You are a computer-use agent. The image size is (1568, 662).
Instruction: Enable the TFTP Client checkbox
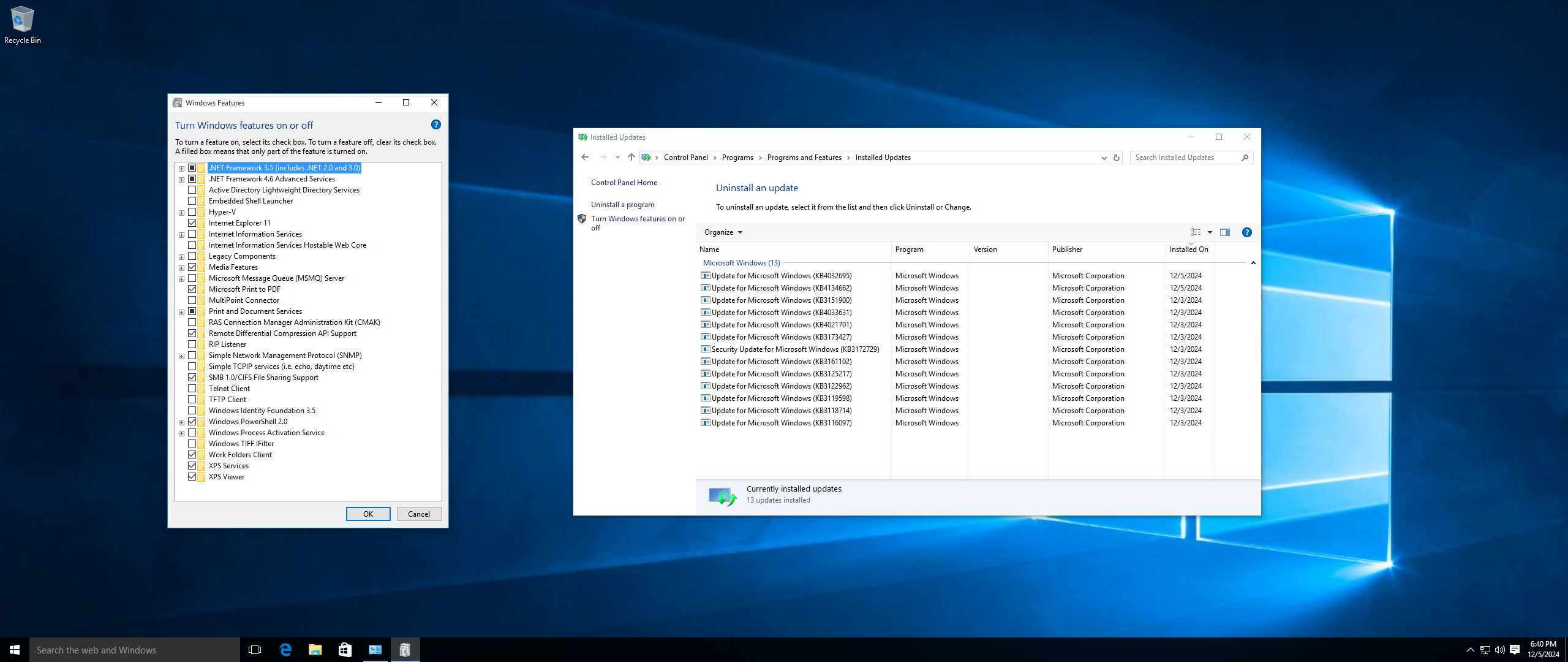click(x=192, y=400)
